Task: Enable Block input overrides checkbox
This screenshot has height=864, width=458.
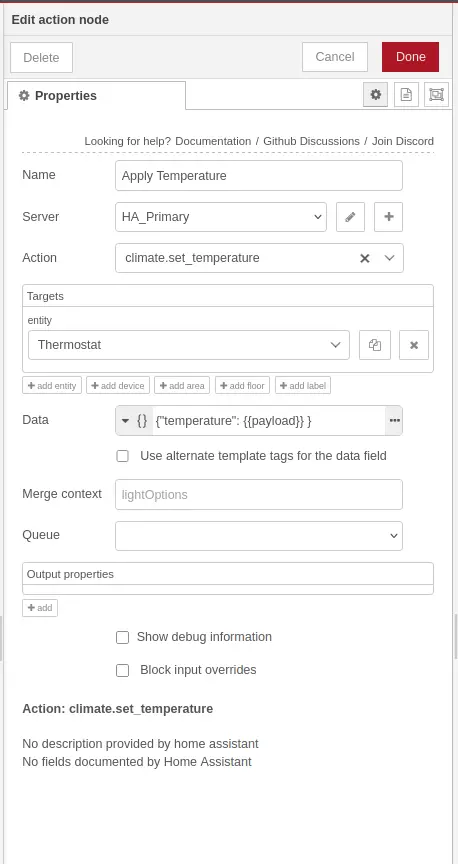Action: [x=122, y=670]
